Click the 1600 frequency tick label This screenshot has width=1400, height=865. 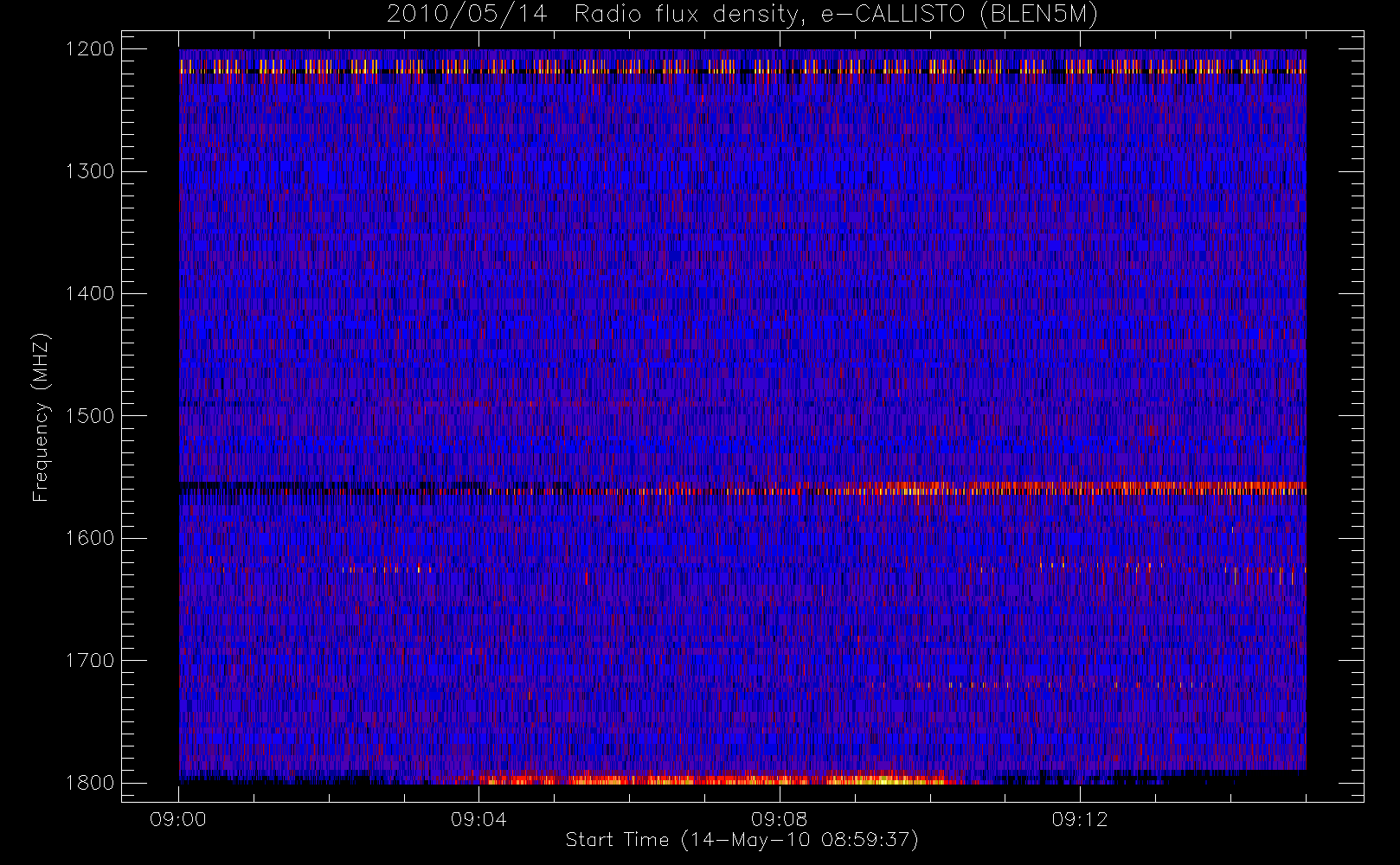coord(90,538)
